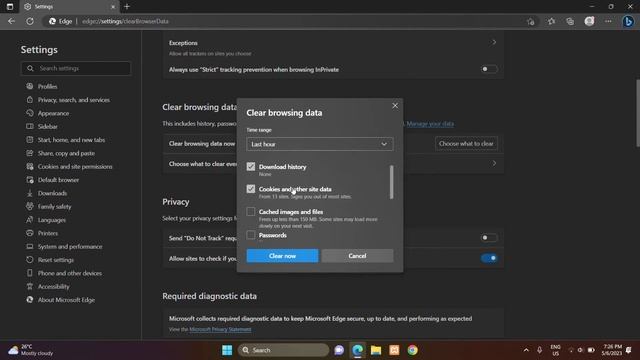
Task: Open the tab actions menu icon
Action: coord(10,7)
